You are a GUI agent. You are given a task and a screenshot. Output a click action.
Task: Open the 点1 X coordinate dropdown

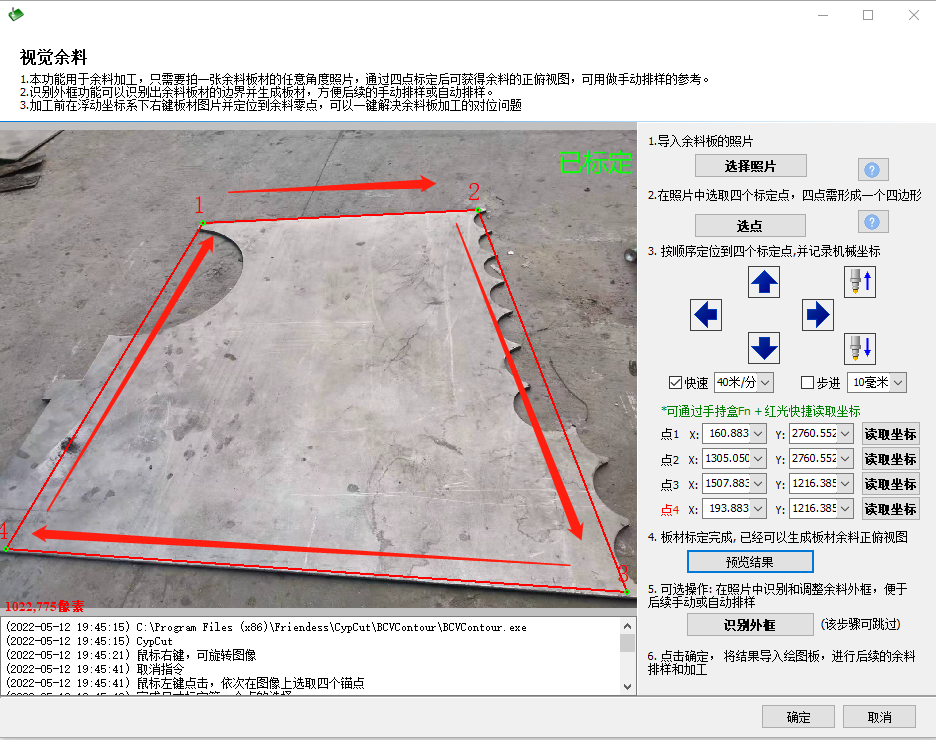pos(758,434)
